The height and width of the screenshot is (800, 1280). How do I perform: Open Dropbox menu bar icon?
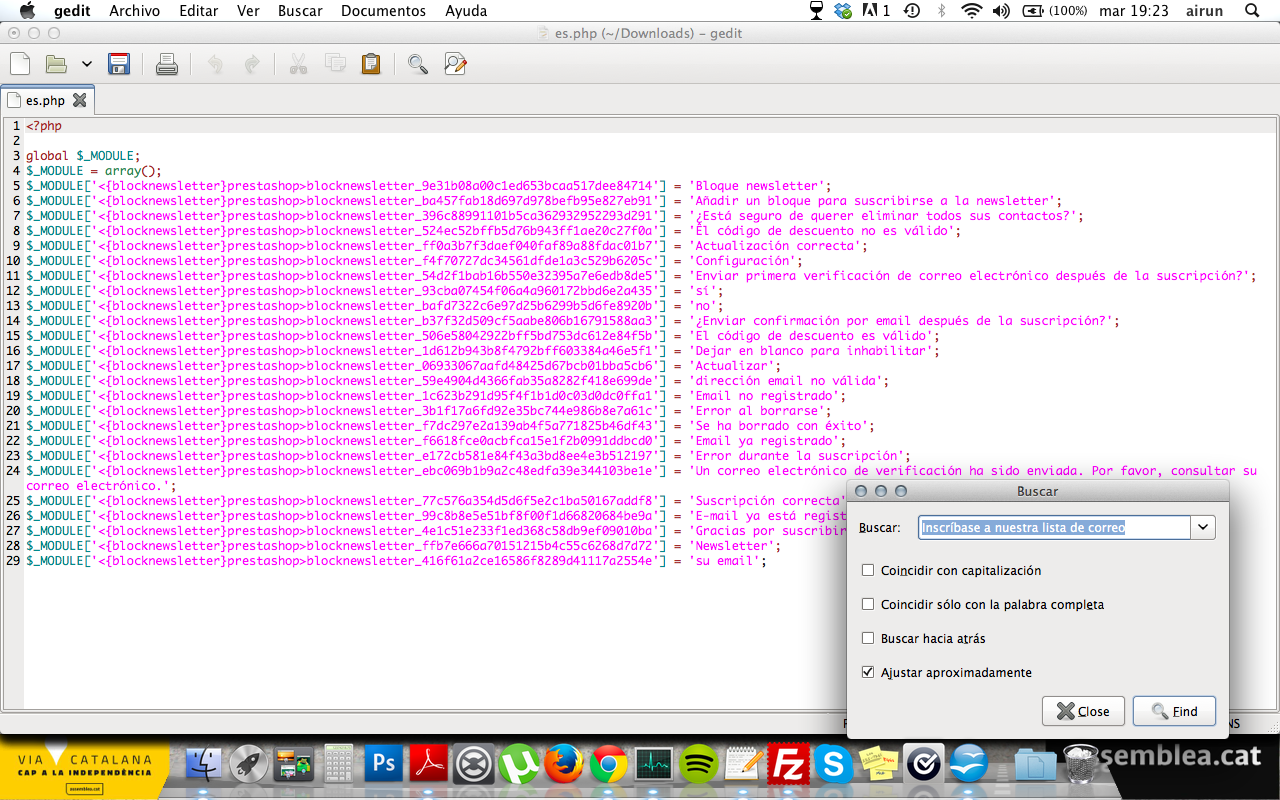point(844,11)
